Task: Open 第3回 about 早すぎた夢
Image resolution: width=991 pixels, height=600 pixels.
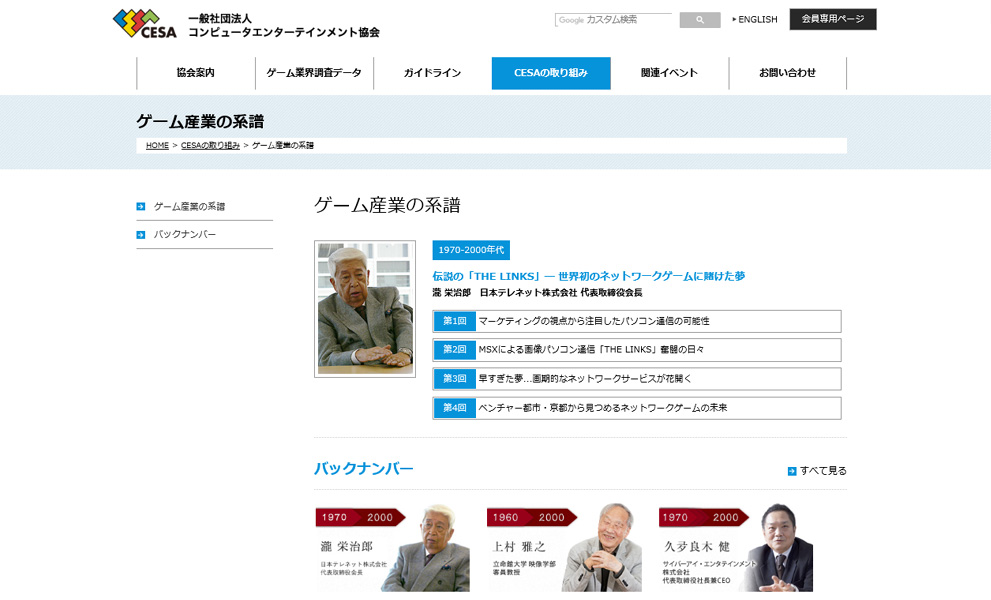Action: [637, 379]
